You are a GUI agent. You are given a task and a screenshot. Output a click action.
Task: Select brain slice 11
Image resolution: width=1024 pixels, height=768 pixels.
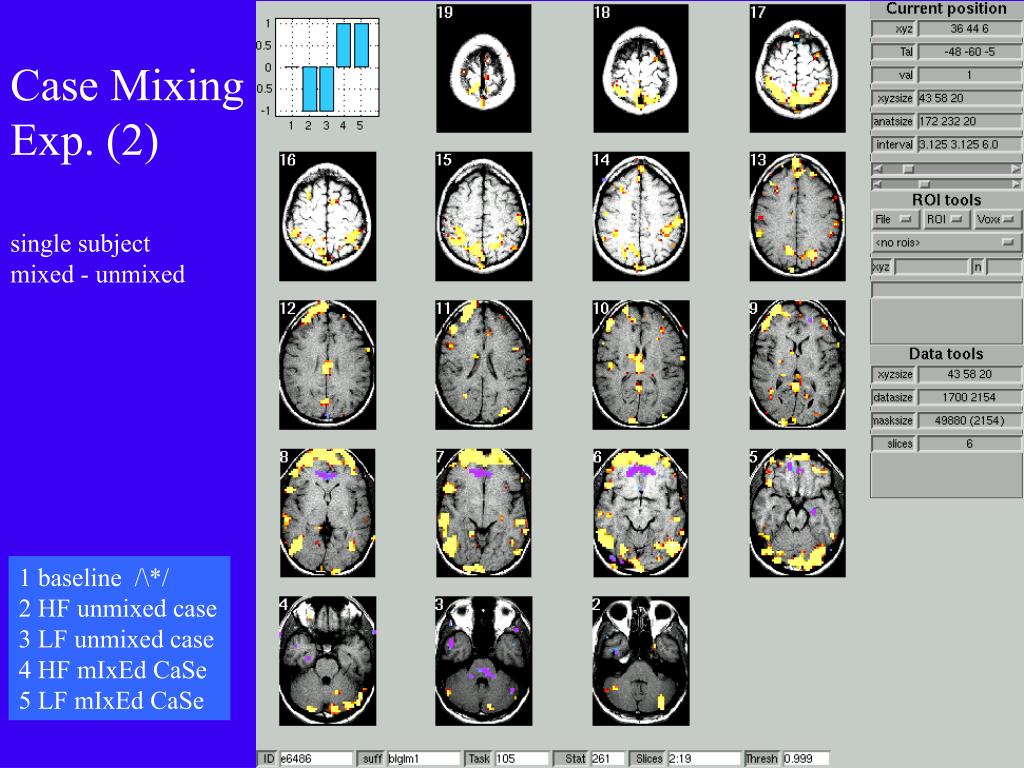click(x=484, y=365)
